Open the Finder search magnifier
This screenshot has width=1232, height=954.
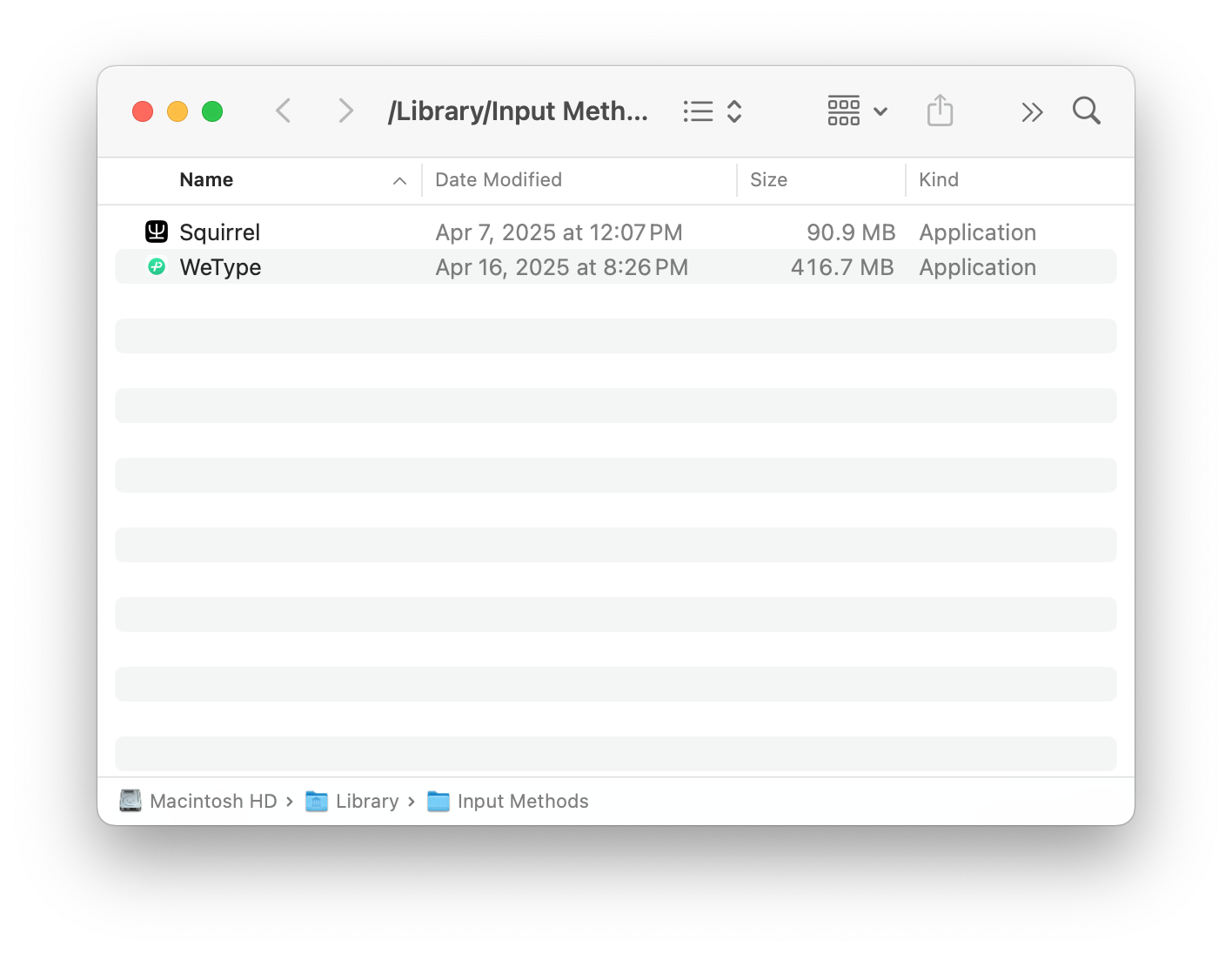click(x=1087, y=111)
